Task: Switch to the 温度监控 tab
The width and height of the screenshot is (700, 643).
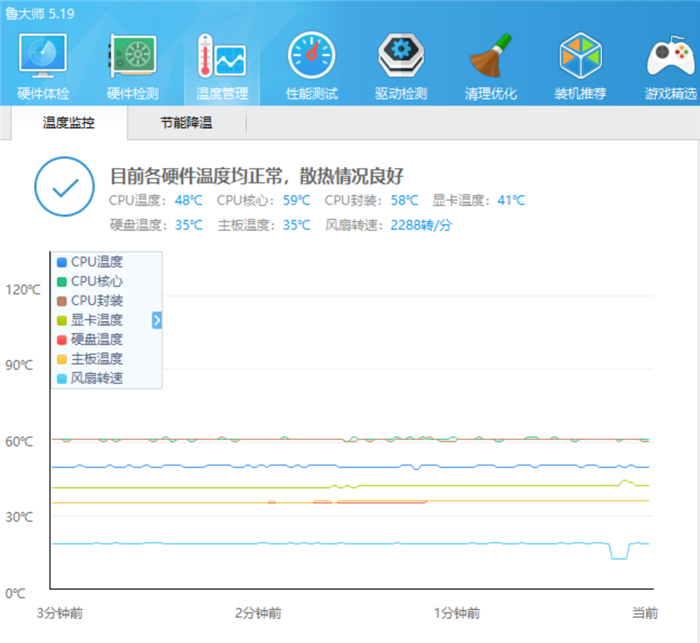Action: point(70,124)
